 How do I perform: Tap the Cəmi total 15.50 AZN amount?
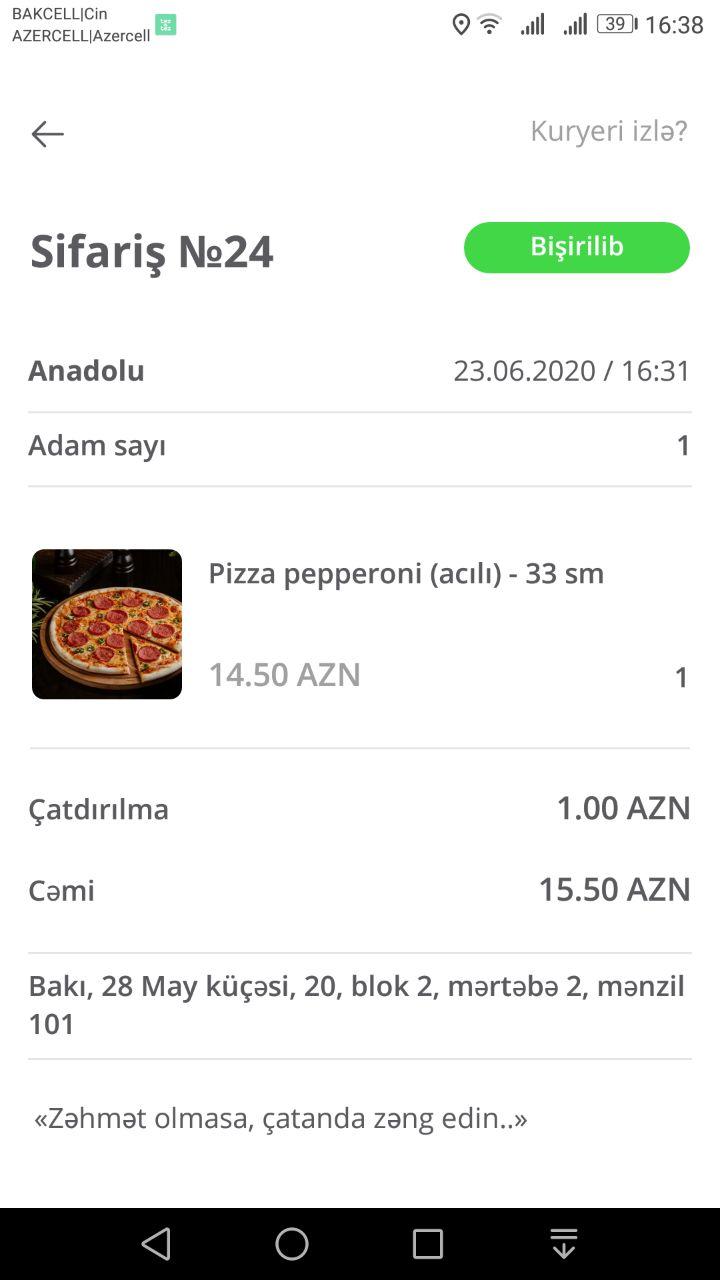(x=614, y=890)
